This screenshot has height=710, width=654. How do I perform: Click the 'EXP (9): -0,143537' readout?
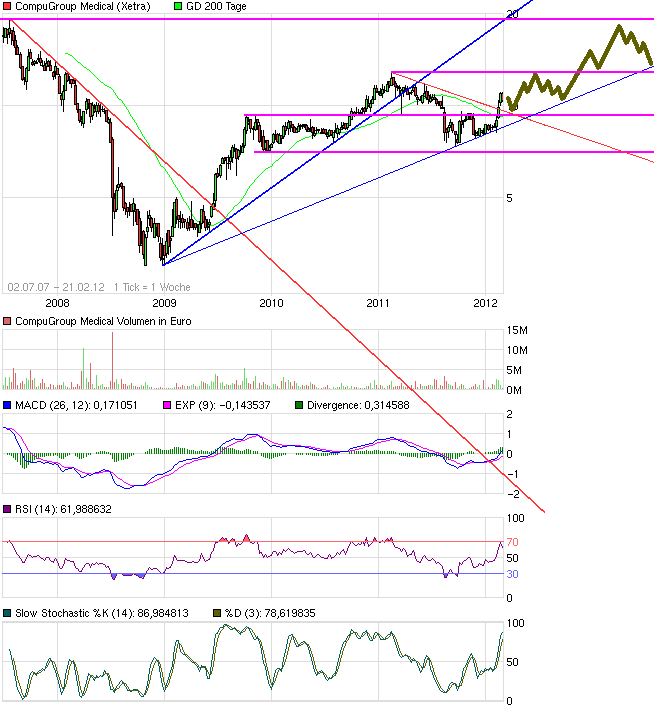222,405
